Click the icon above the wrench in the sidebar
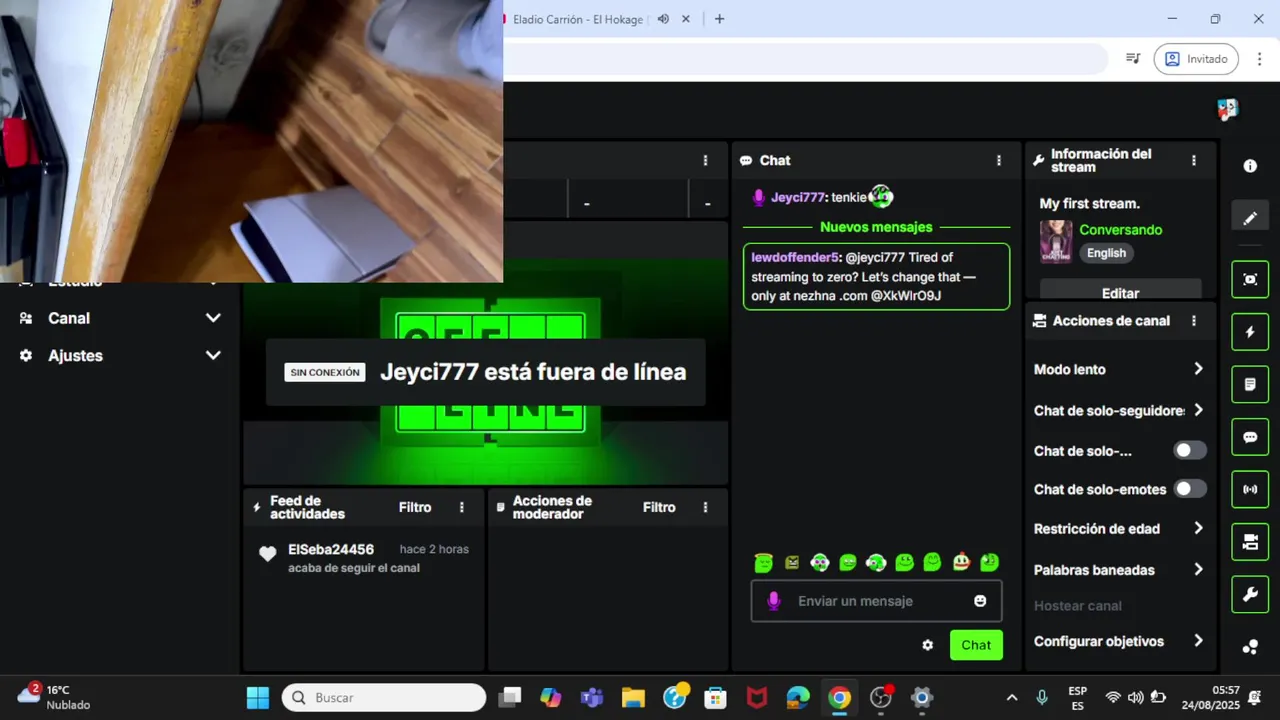Image resolution: width=1280 pixels, height=720 pixels. 1250,542
